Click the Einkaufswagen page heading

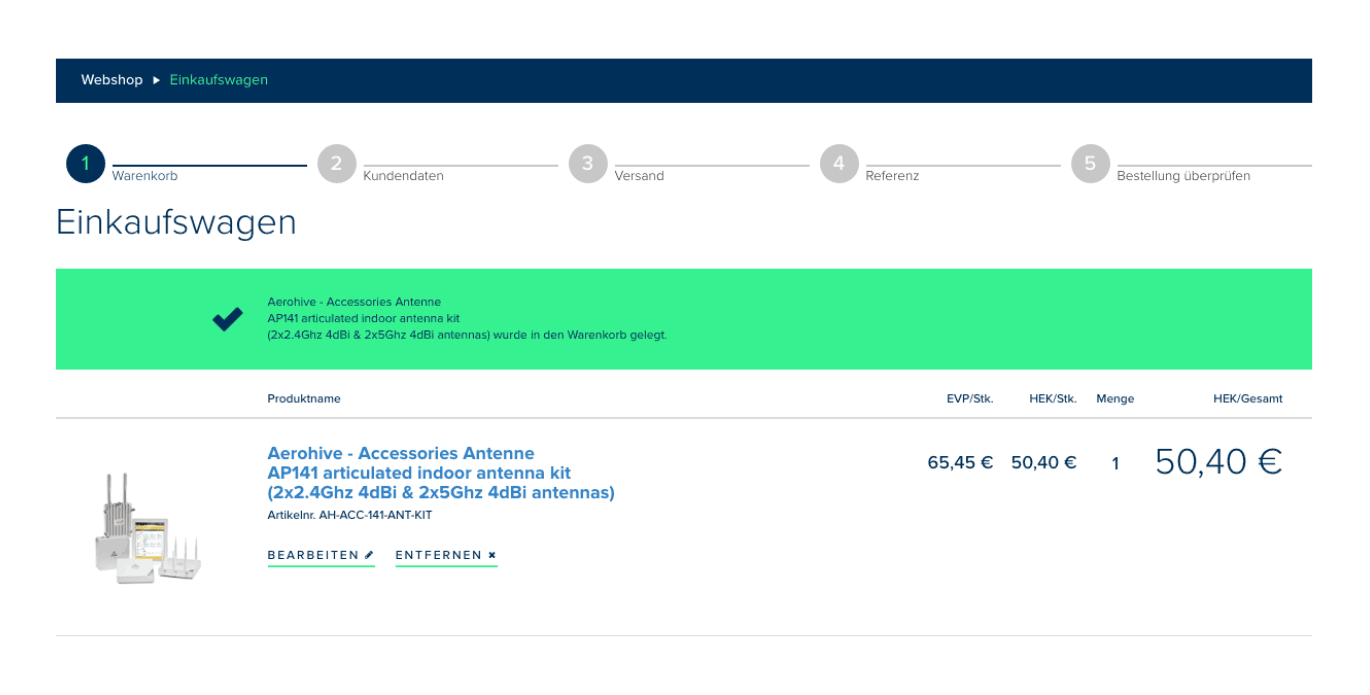pyautogui.click(x=176, y=222)
